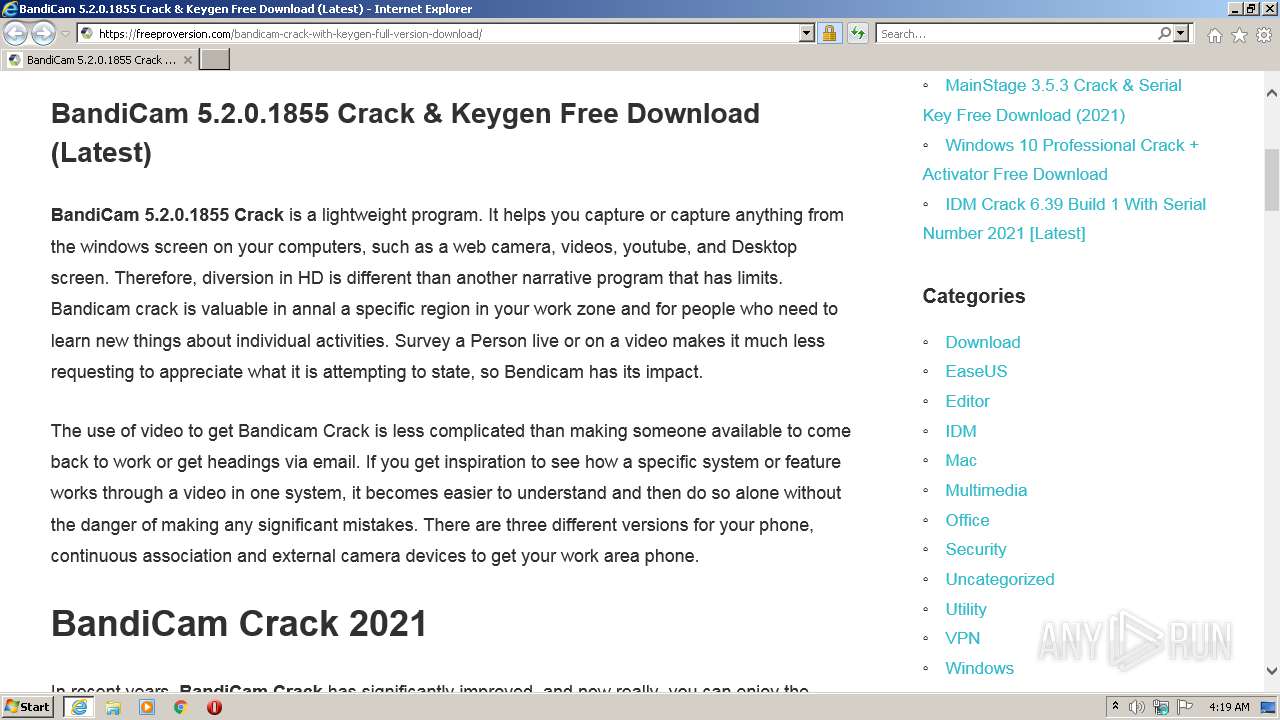
Task: Open the Mac category
Action: [960, 460]
